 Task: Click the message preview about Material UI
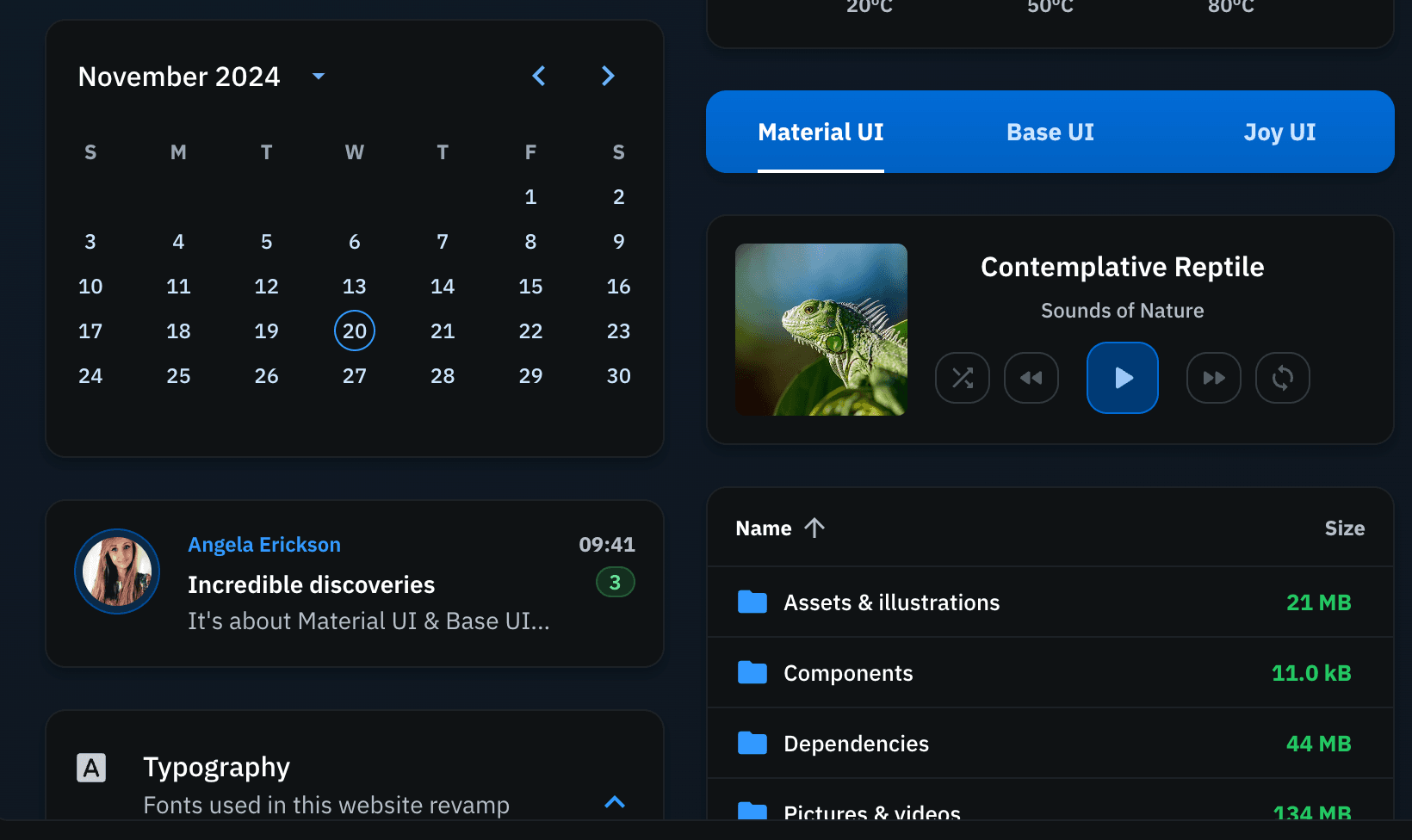368,621
